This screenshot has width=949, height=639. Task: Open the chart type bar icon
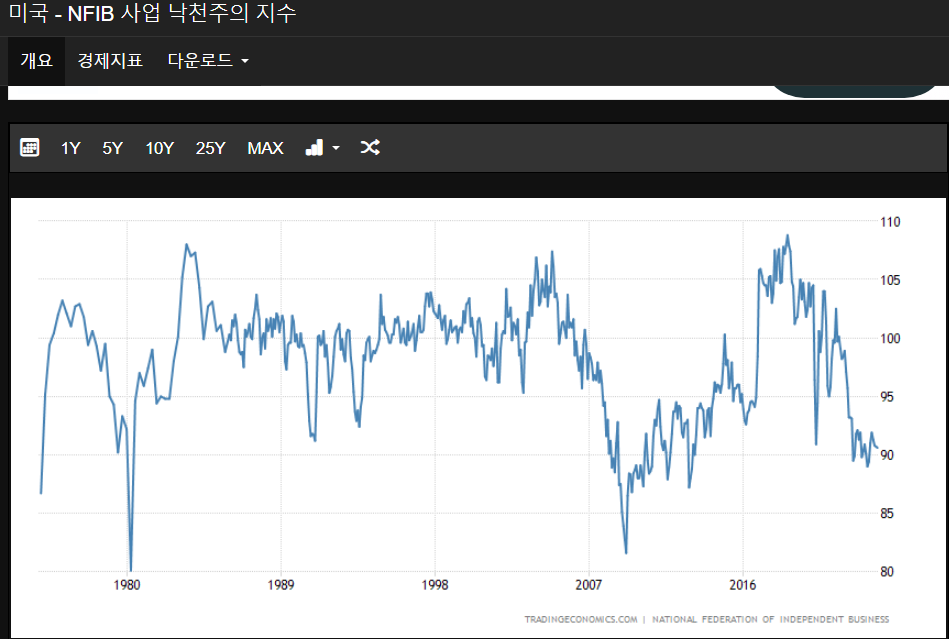pos(314,148)
